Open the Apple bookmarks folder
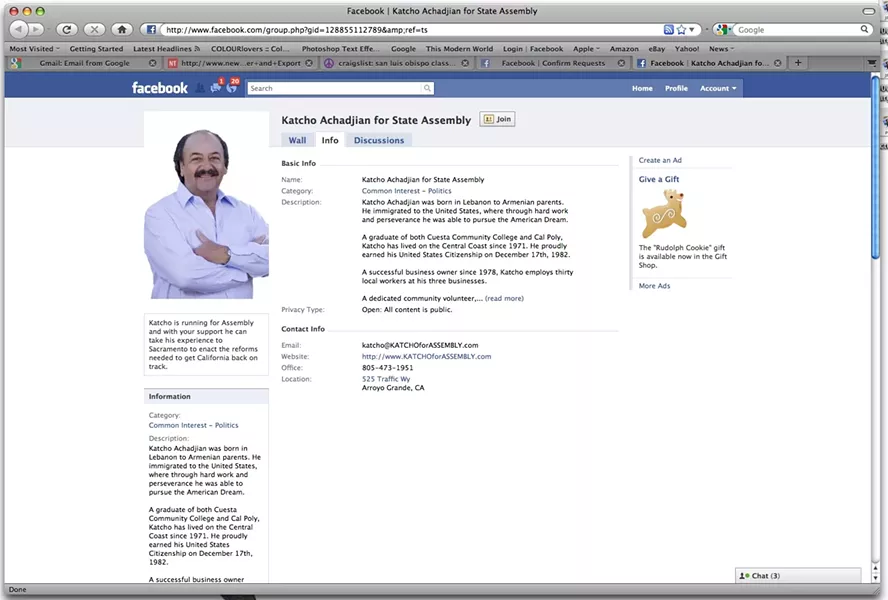Viewport: 888px width, 600px height. click(586, 49)
